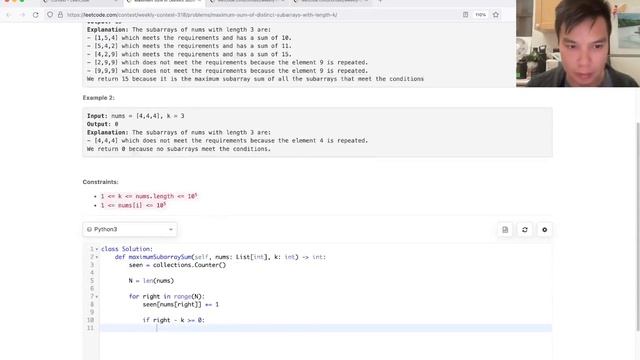Click the '1 <= k <= nums.length' constraint

point(149,196)
